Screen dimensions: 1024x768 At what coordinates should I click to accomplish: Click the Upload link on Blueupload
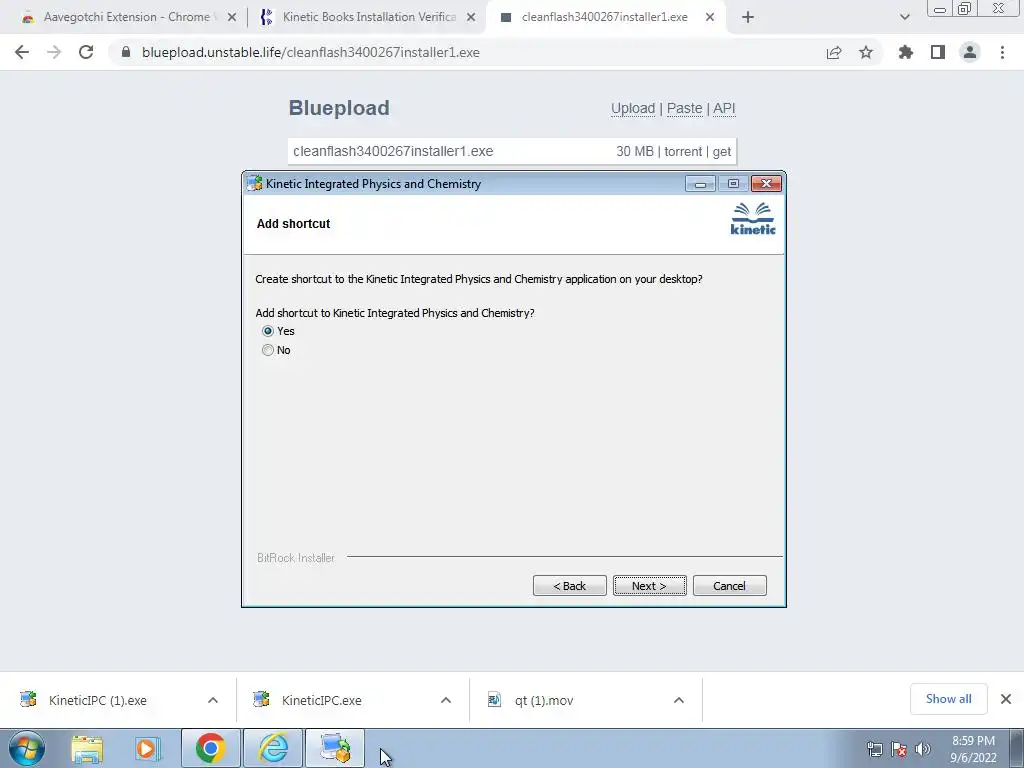(633, 108)
